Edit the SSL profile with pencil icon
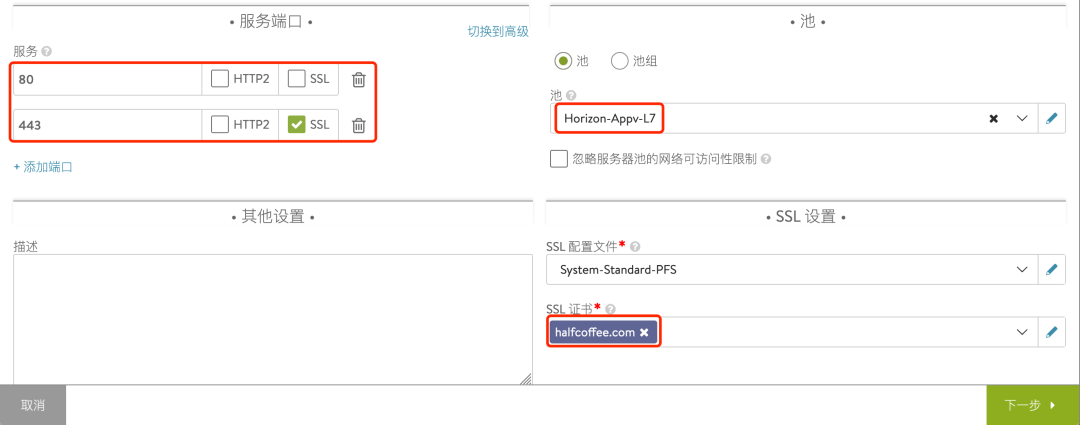1080x425 pixels. coord(1051,270)
